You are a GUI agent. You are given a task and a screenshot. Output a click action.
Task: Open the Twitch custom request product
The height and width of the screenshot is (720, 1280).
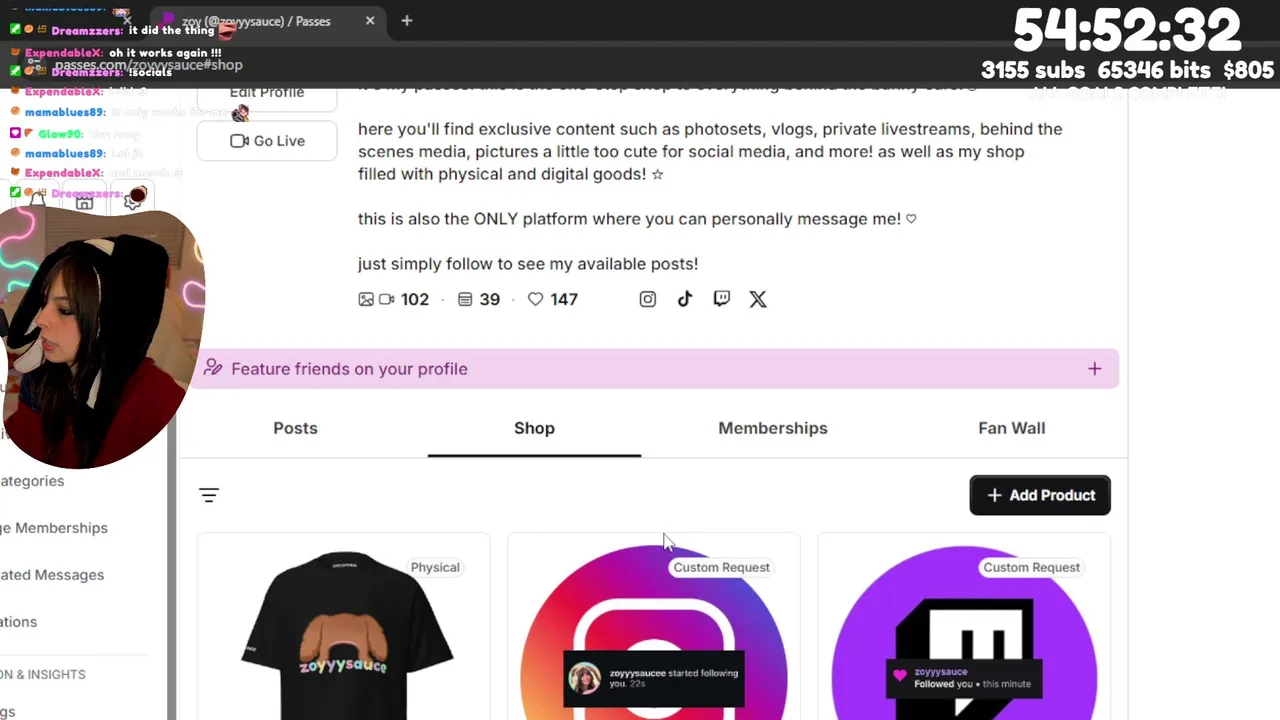point(964,630)
